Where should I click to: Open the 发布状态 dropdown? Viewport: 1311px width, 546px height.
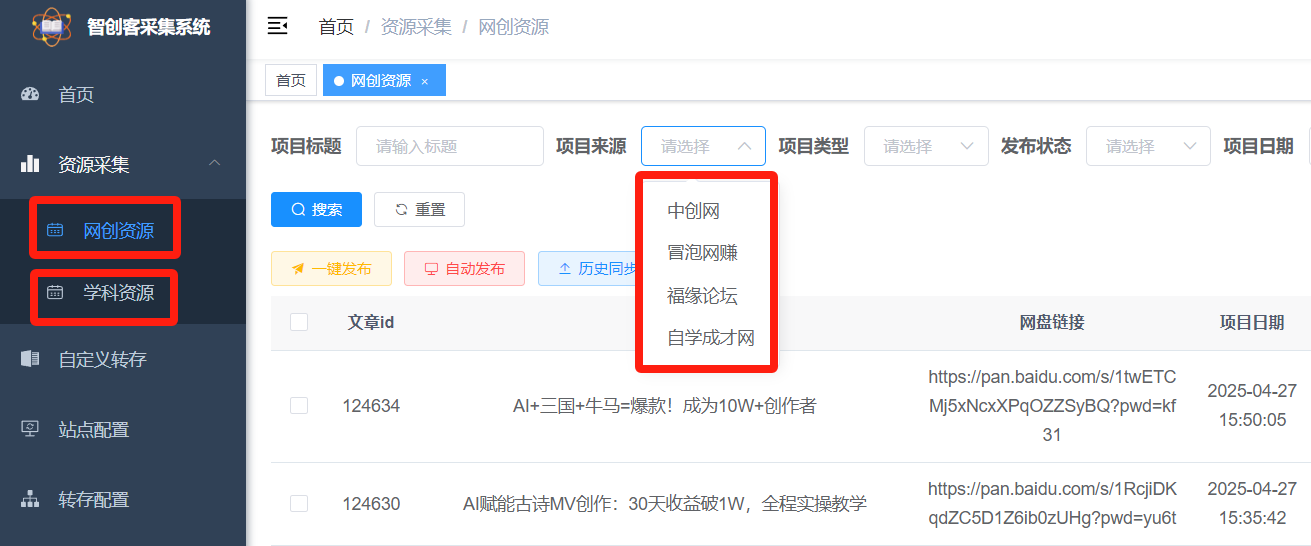coord(1147,146)
